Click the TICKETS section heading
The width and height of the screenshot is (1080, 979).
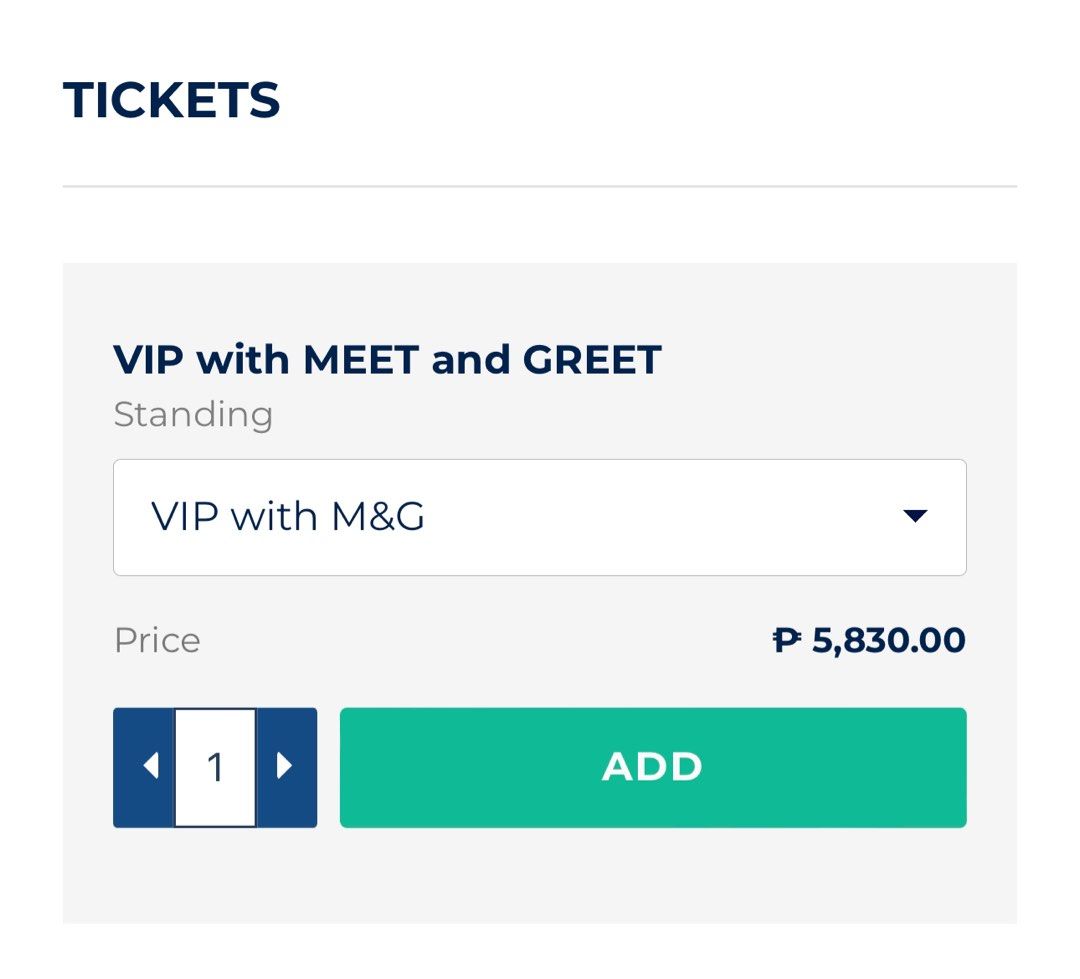171,100
